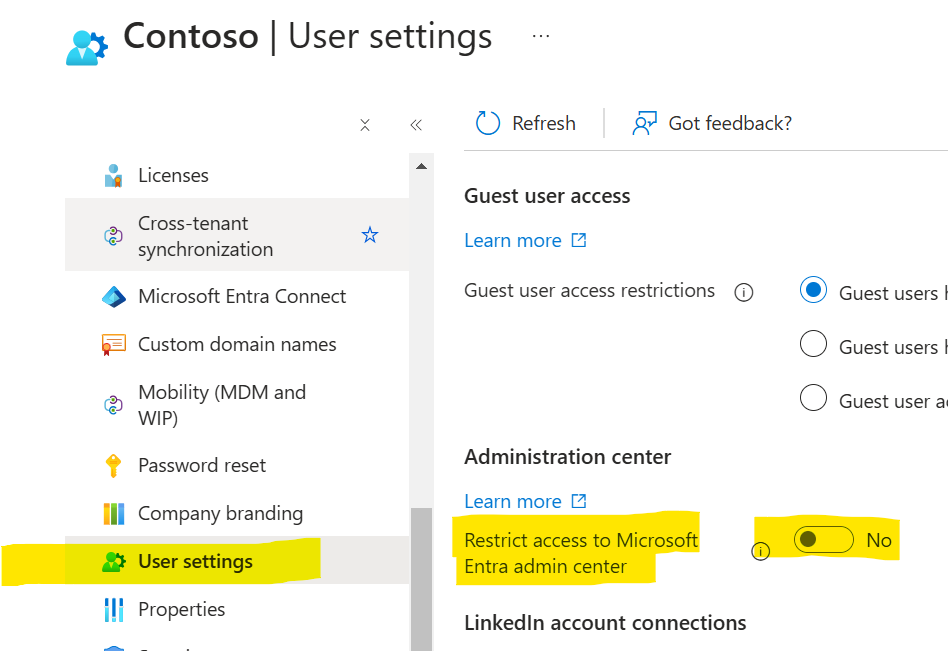Click the Contoso user settings header icon
Screen dimensions: 948x651
point(86,47)
